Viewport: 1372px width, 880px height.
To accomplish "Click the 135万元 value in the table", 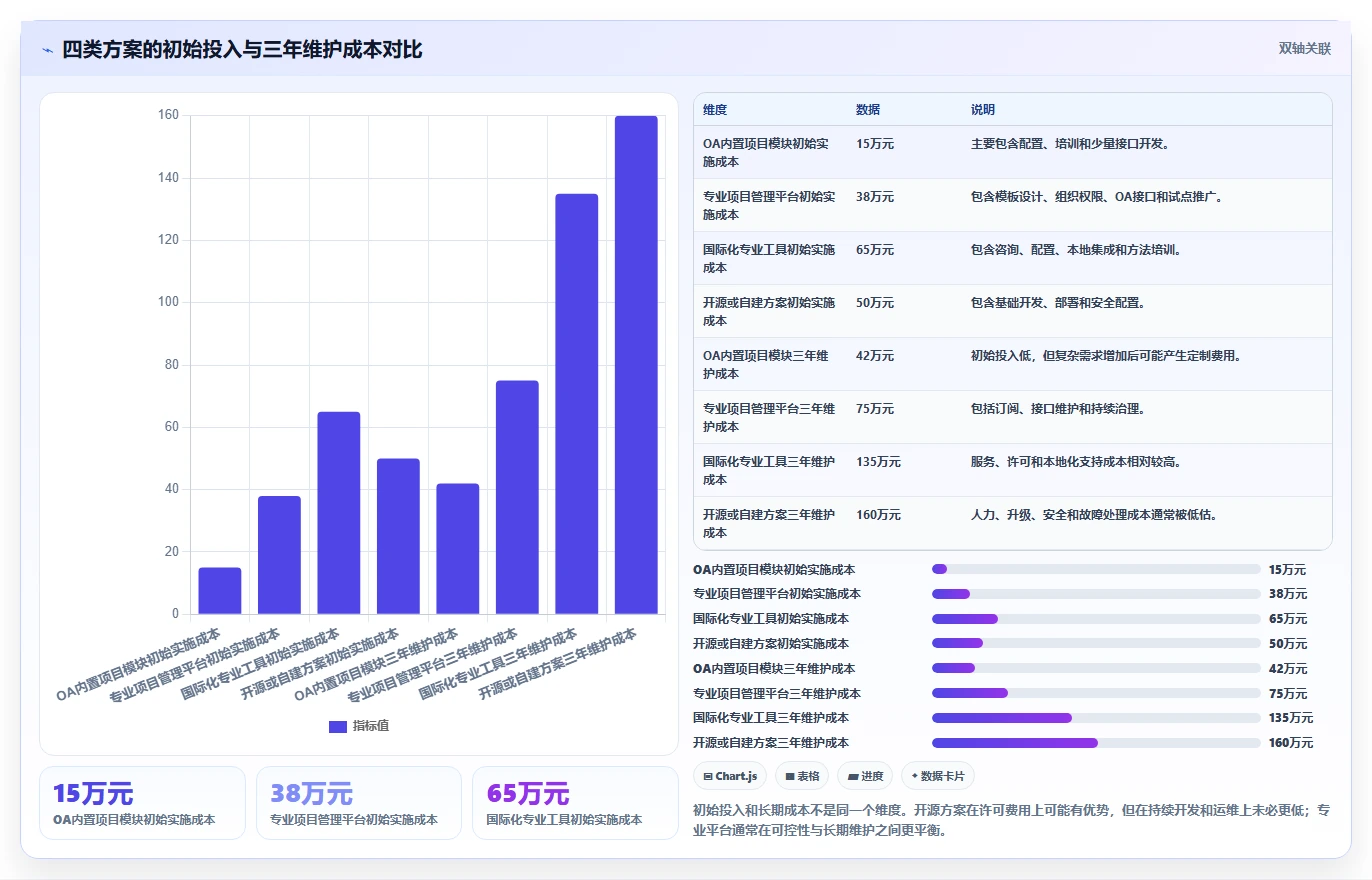I will (x=878, y=462).
